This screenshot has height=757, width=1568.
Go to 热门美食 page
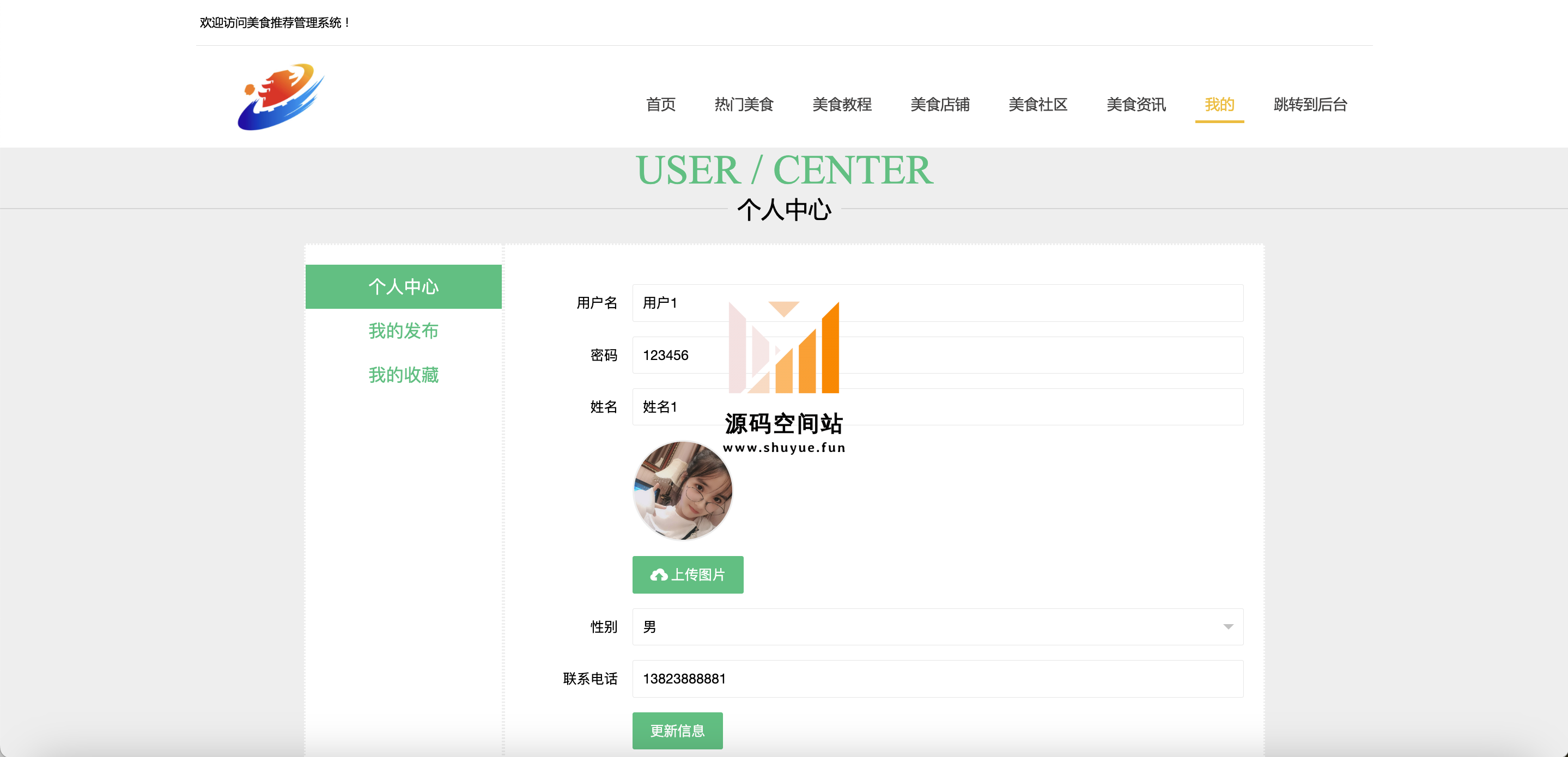(744, 105)
